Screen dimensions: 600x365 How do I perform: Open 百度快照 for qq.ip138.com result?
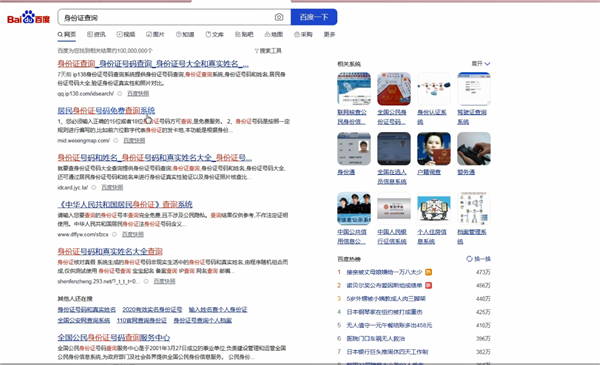138,93
